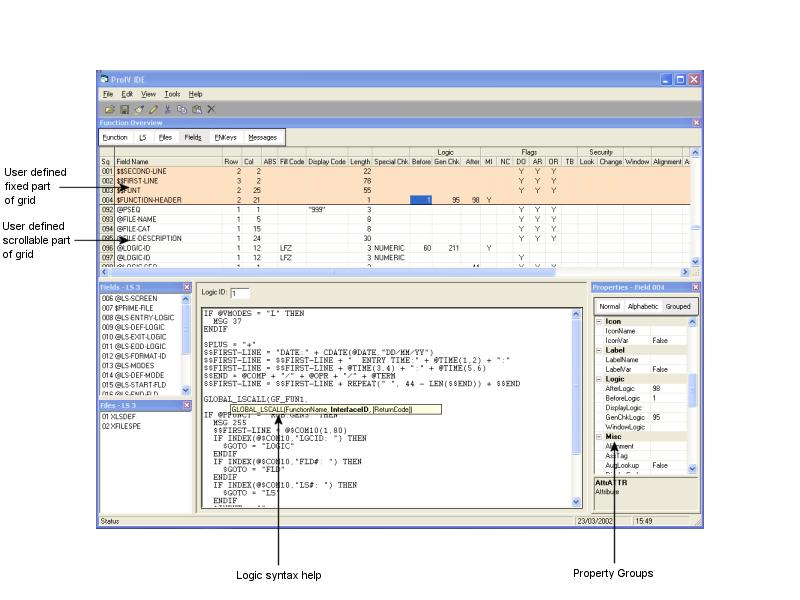Click the Fields list scrollbar up arrow
Image resolution: width=800 pixels, height=600 pixels.
coord(186,299)
